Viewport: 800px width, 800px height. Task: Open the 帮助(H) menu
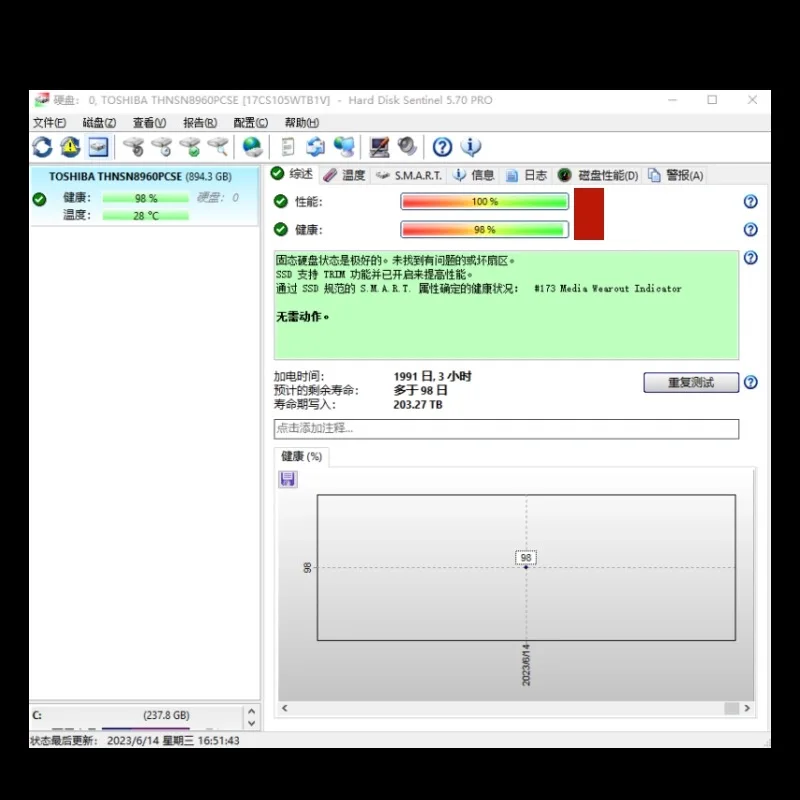(302, 122)
